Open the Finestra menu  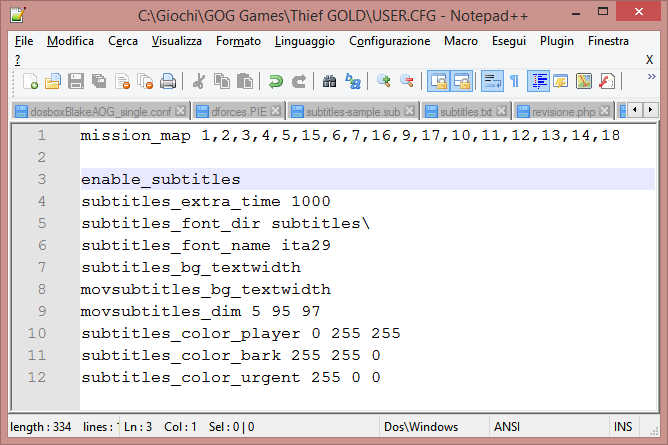tap(608, 41)
